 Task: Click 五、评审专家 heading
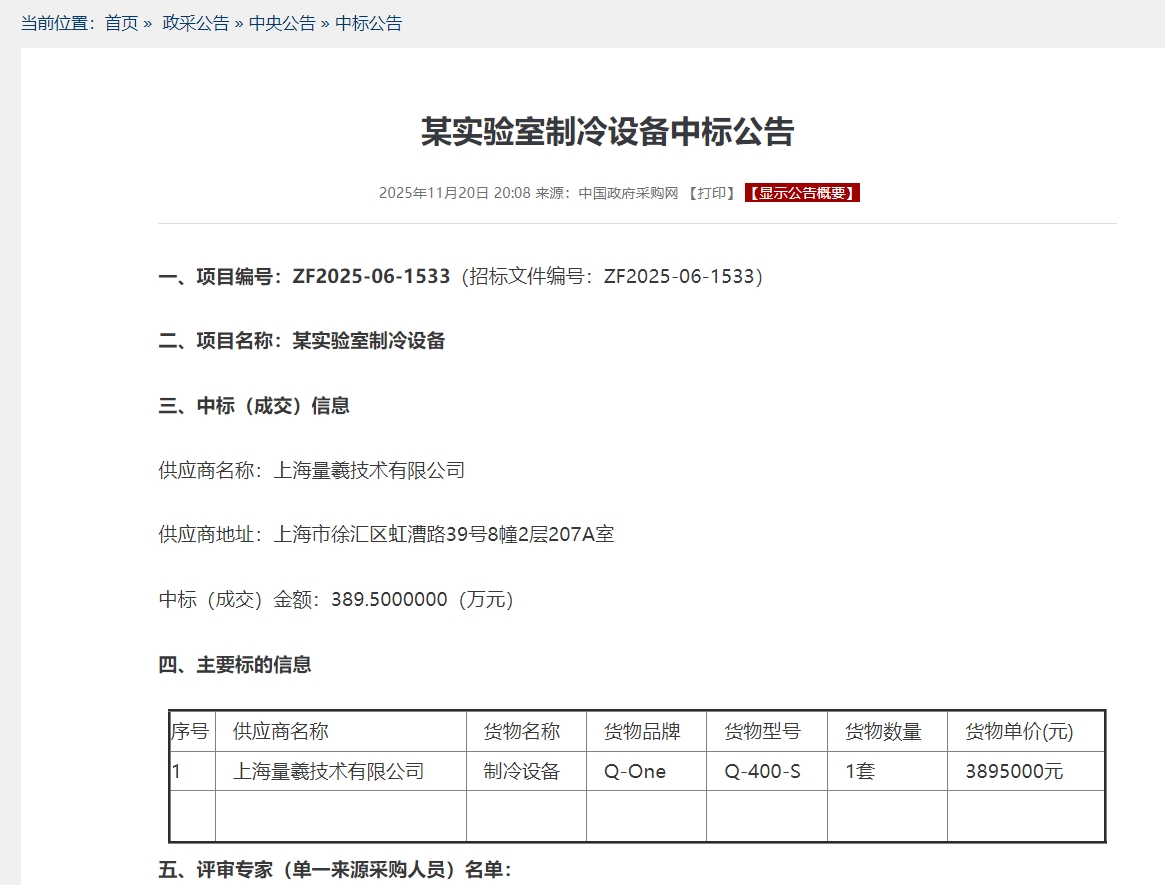pyautogui.click(x=335, y=869)
